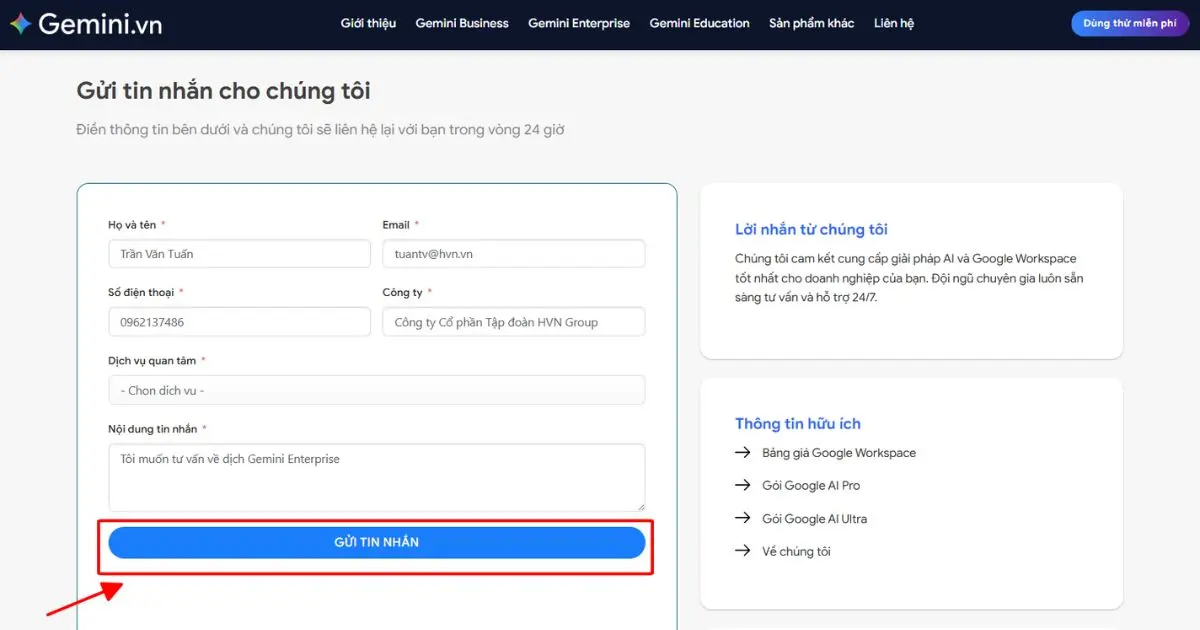Click the heading Gửi tin nhắn cho chúng tôi

[x=224, y=91]
